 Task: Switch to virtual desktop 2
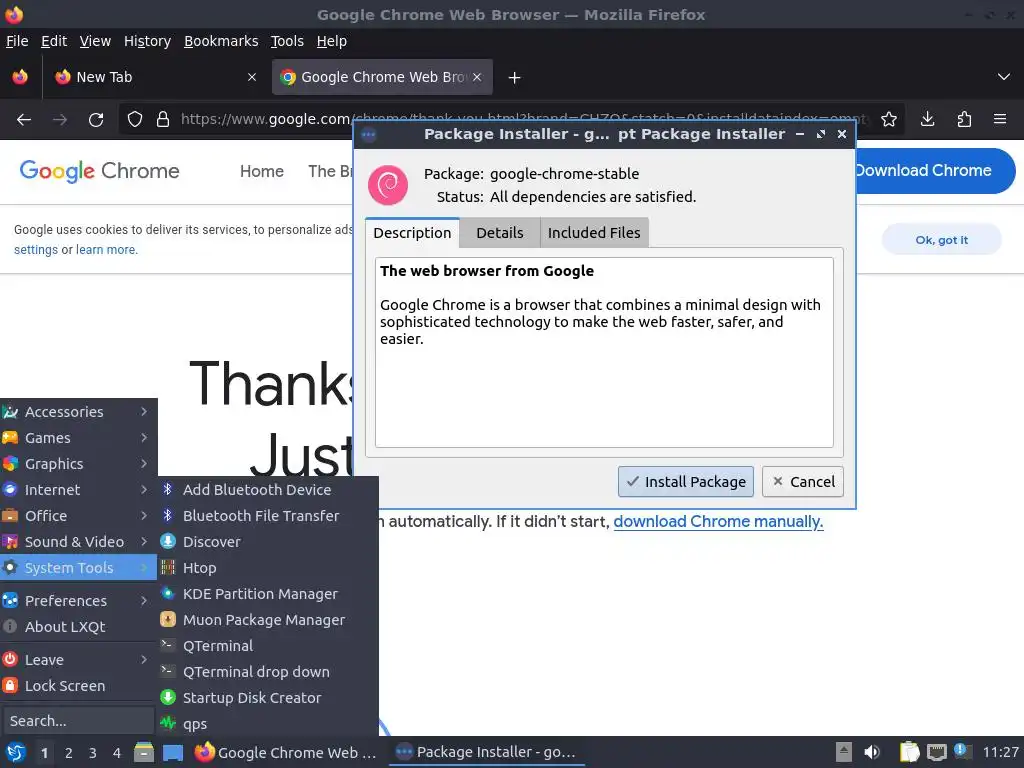click(x=69, y=753)
